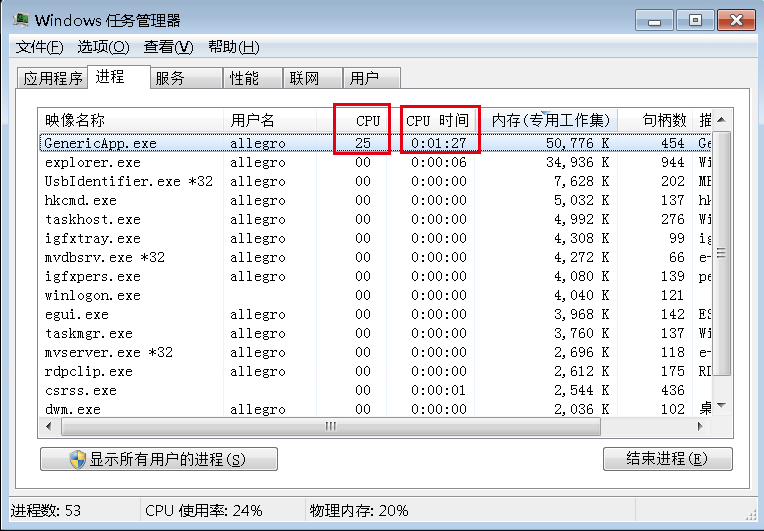The width and height of the screenshot is (764, 531).
Task: Click the horizontal scrollbar thumb
Action: tap(331, 427)
